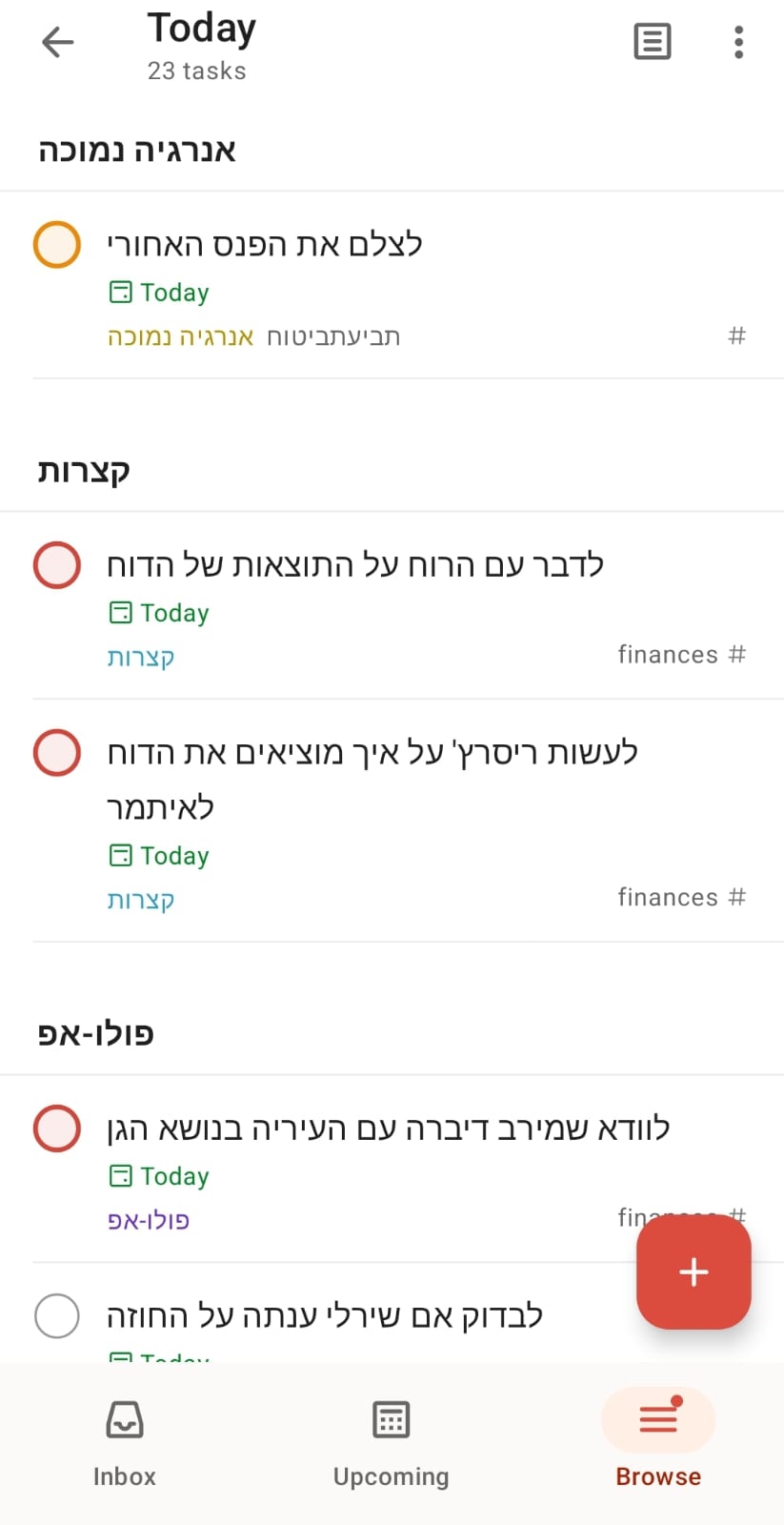Open the view layout options icon

[x=653, y=42]
